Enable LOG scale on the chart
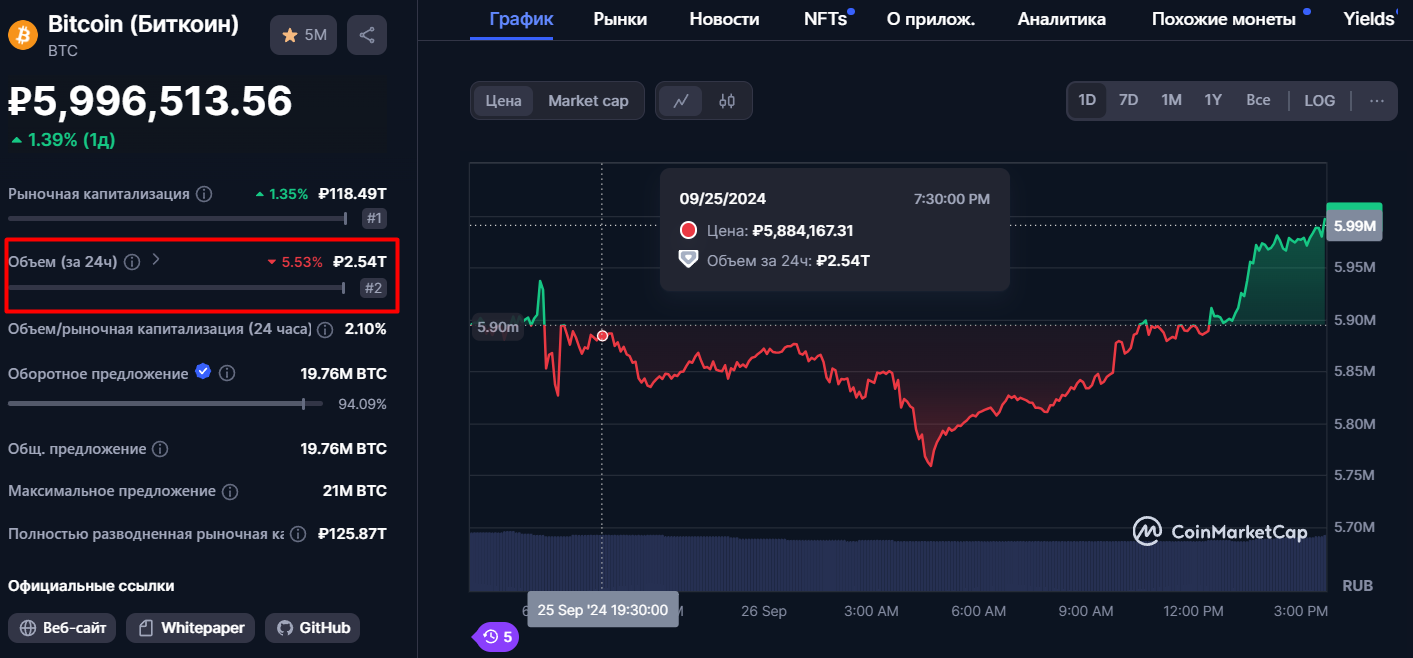1413x658 pixels. coord(1319,101)
